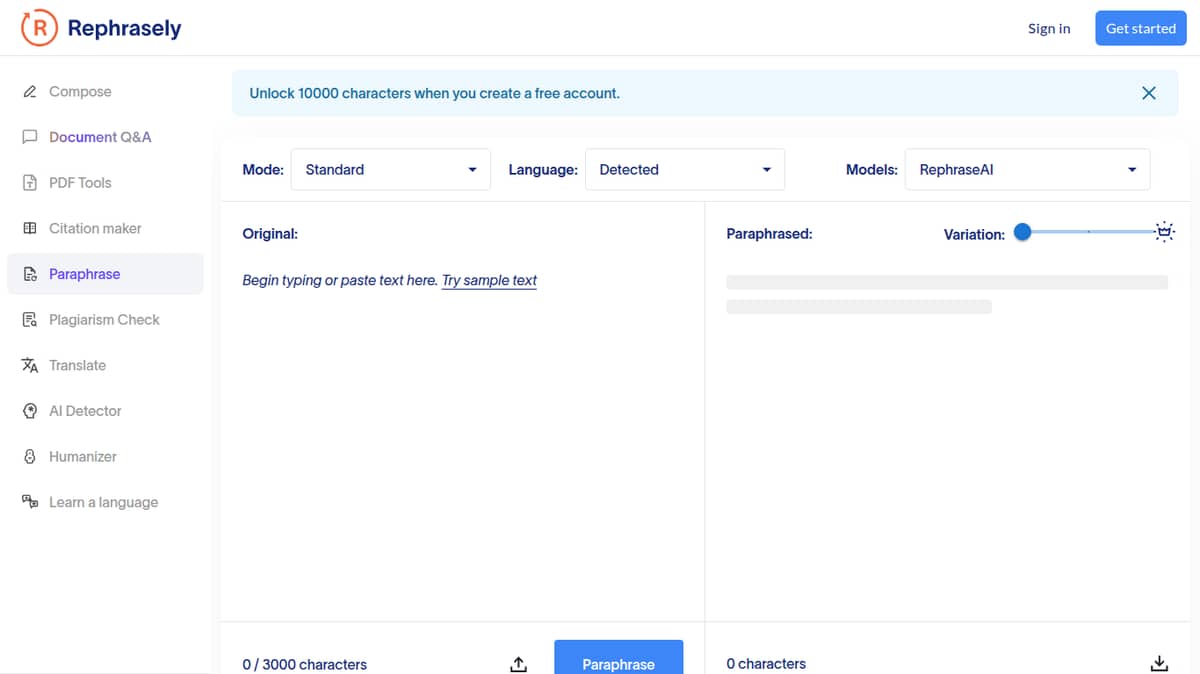The width and height of the screenshot is (1200, 674).
Task: Click the Try sample text link
Action: coord(490,280)
